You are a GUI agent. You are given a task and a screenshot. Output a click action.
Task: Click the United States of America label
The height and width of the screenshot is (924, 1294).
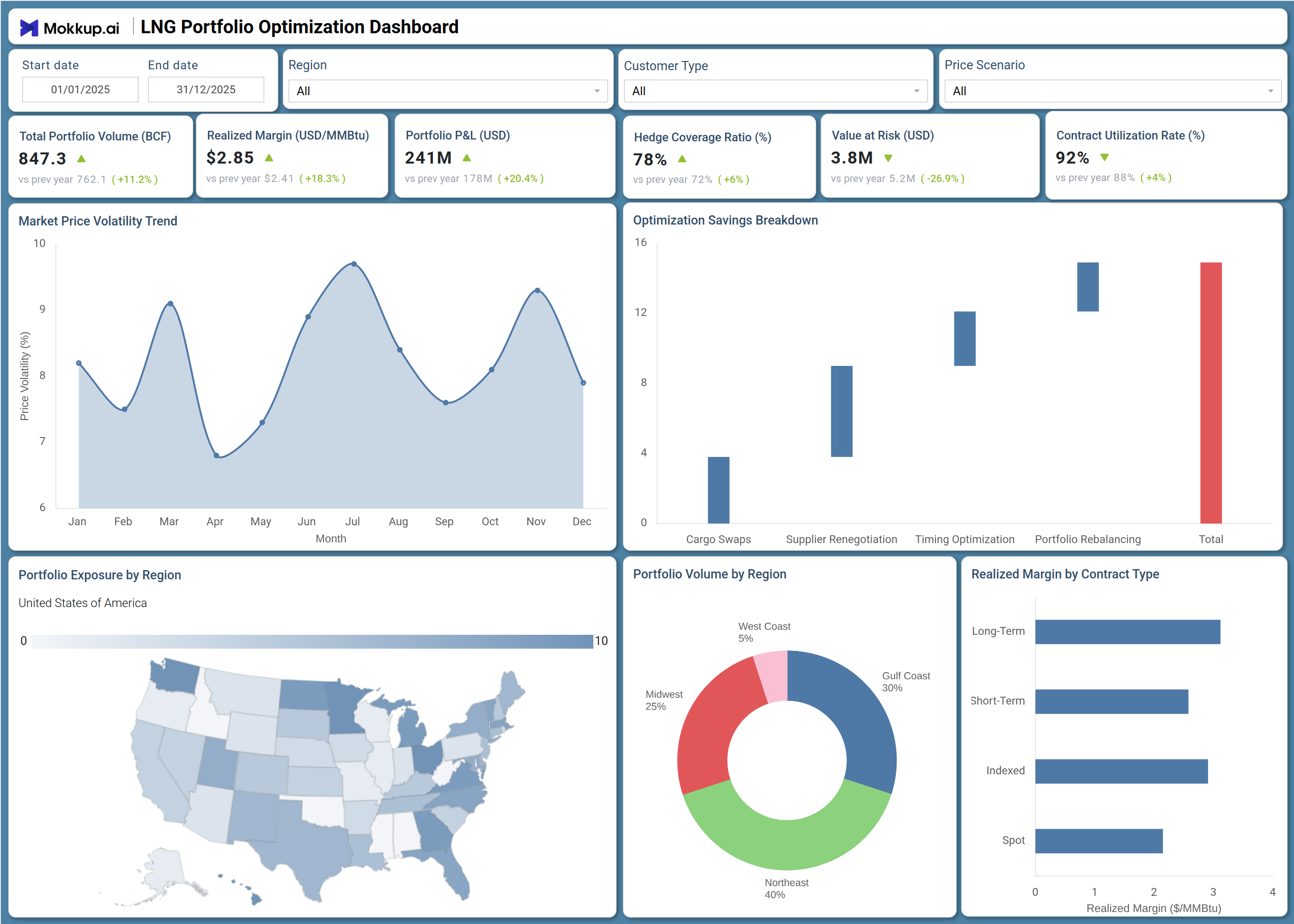tap(83, 603)
